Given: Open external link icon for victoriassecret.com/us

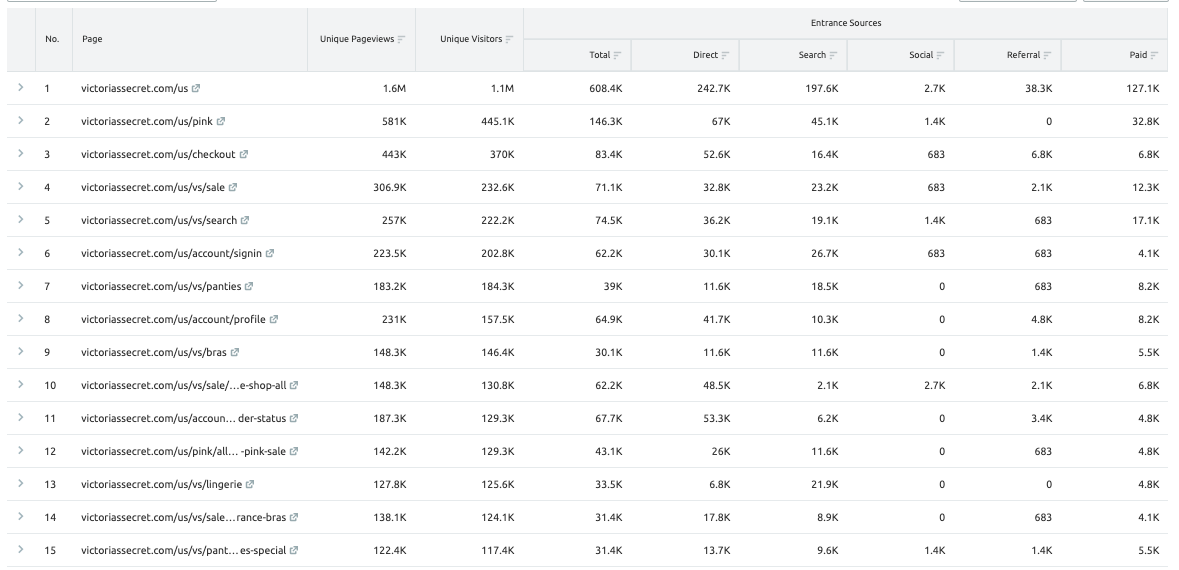Looking at the screenshot, I should point(195,88).
